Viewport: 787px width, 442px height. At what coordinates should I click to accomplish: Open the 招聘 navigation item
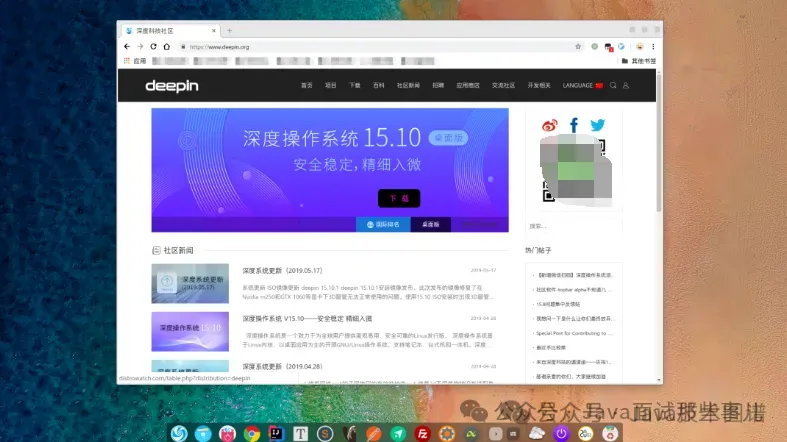coord(438,85)
